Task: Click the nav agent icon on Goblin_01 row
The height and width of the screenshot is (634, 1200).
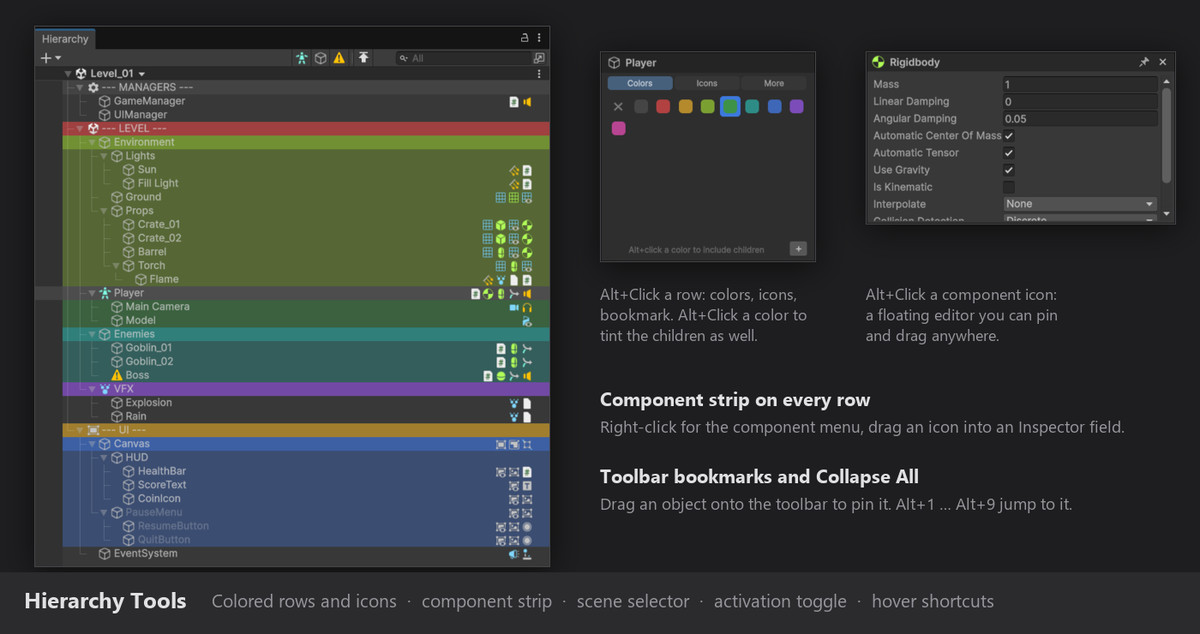Action: pyautogui.click(x=527, y=348)
